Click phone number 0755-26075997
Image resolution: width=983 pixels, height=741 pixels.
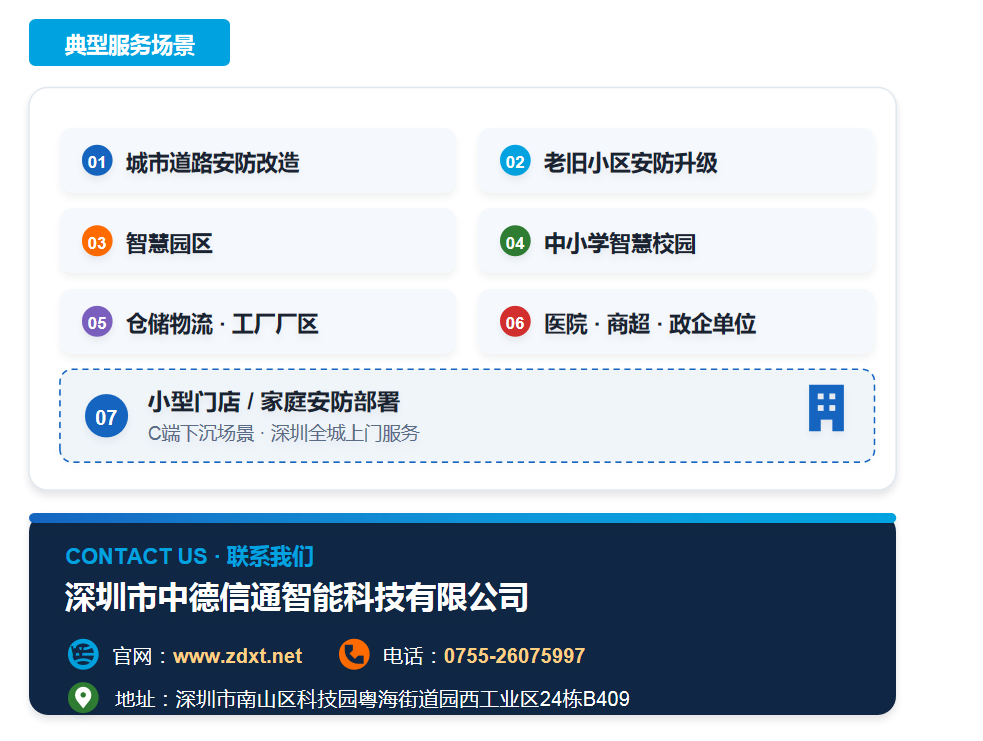[515, 656]
